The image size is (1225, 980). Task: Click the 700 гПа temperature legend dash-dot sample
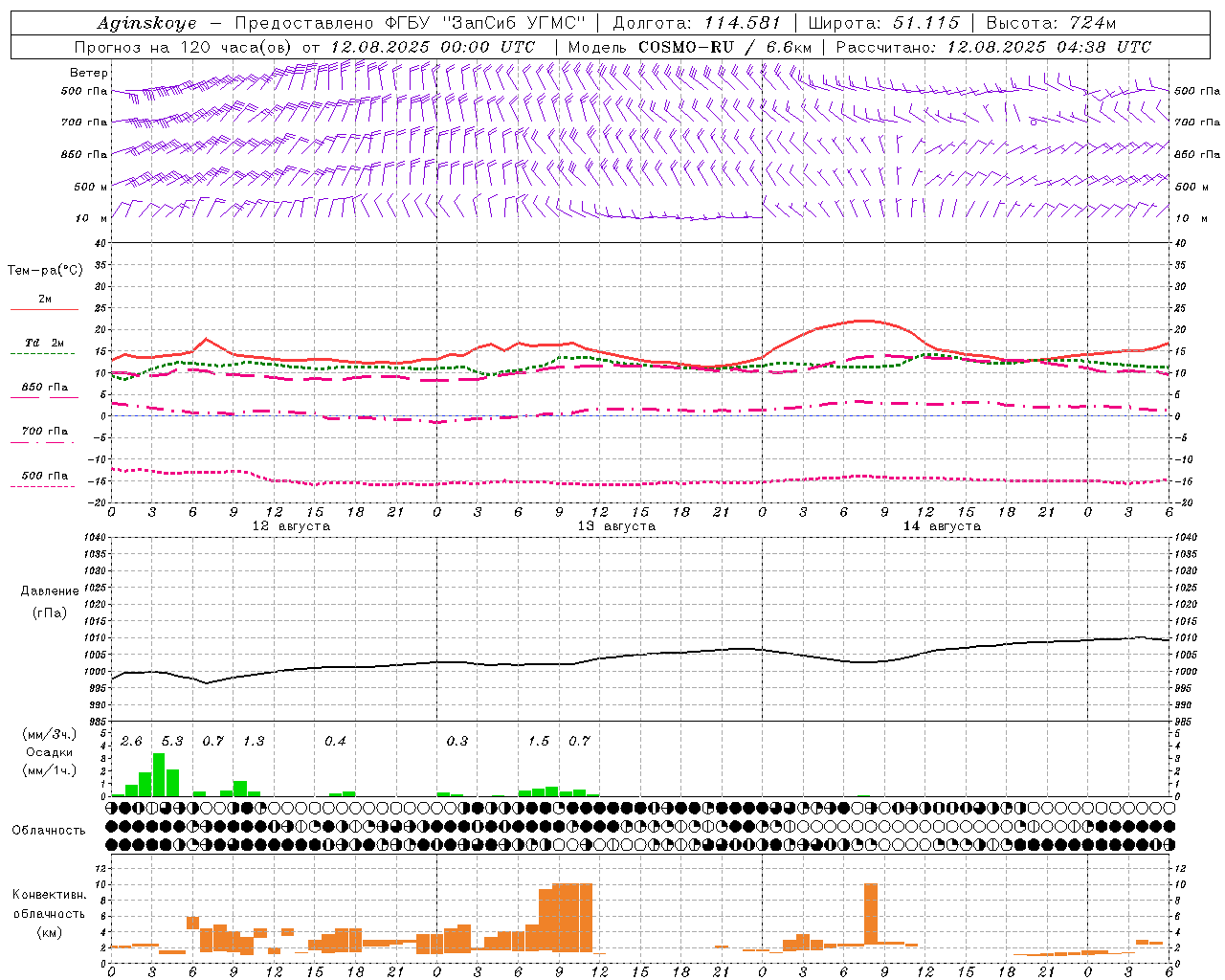click(44, 442)
